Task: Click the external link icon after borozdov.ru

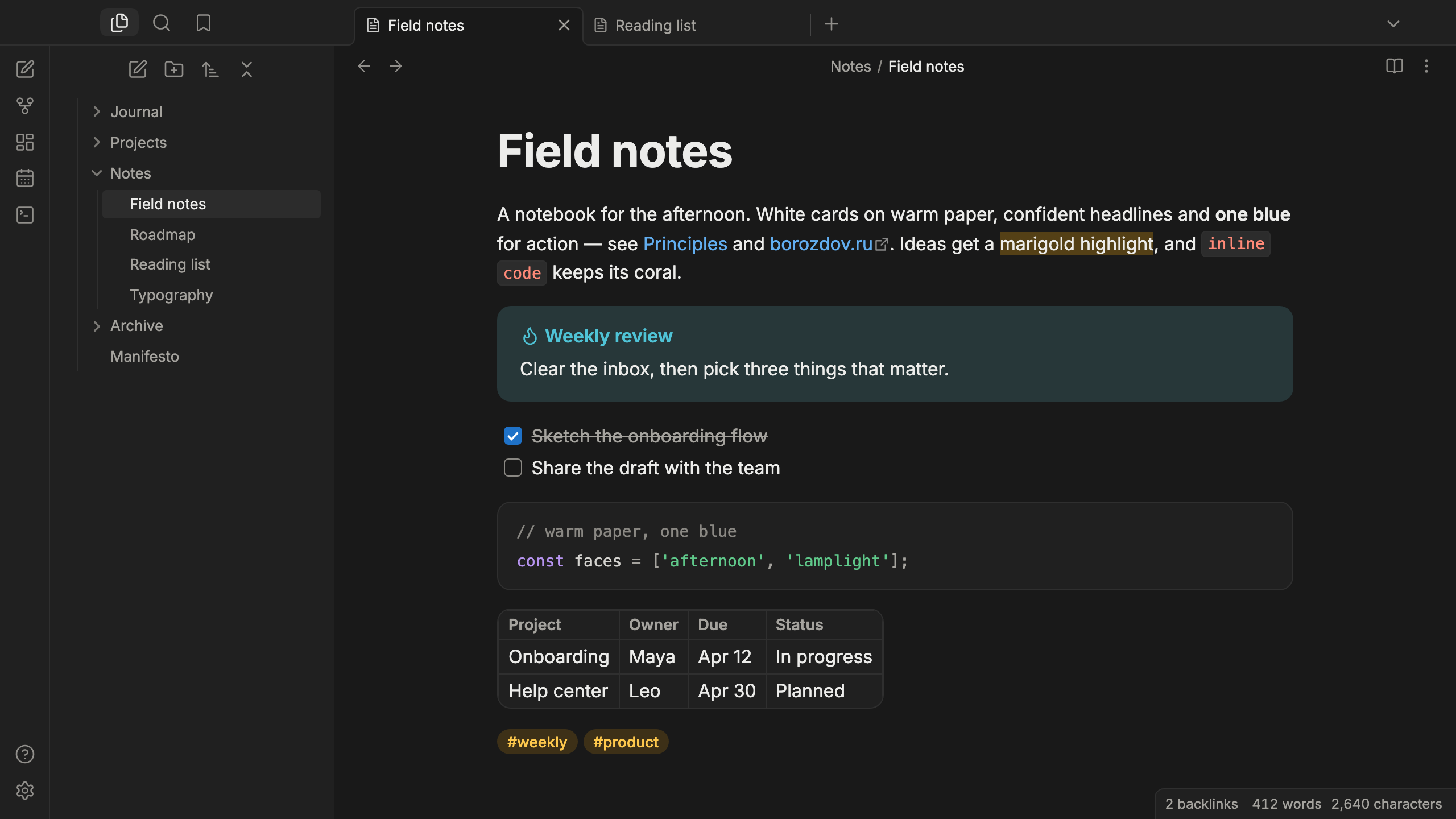Action: tap(882, 245)
